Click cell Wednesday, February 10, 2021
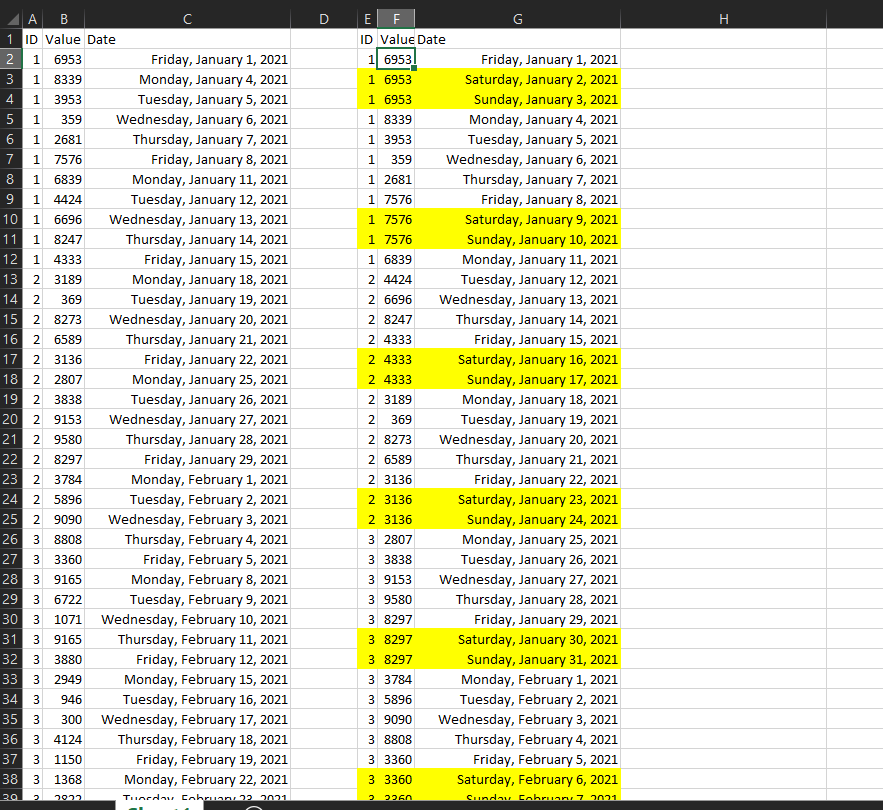883x810 pixels. point(188,619)
